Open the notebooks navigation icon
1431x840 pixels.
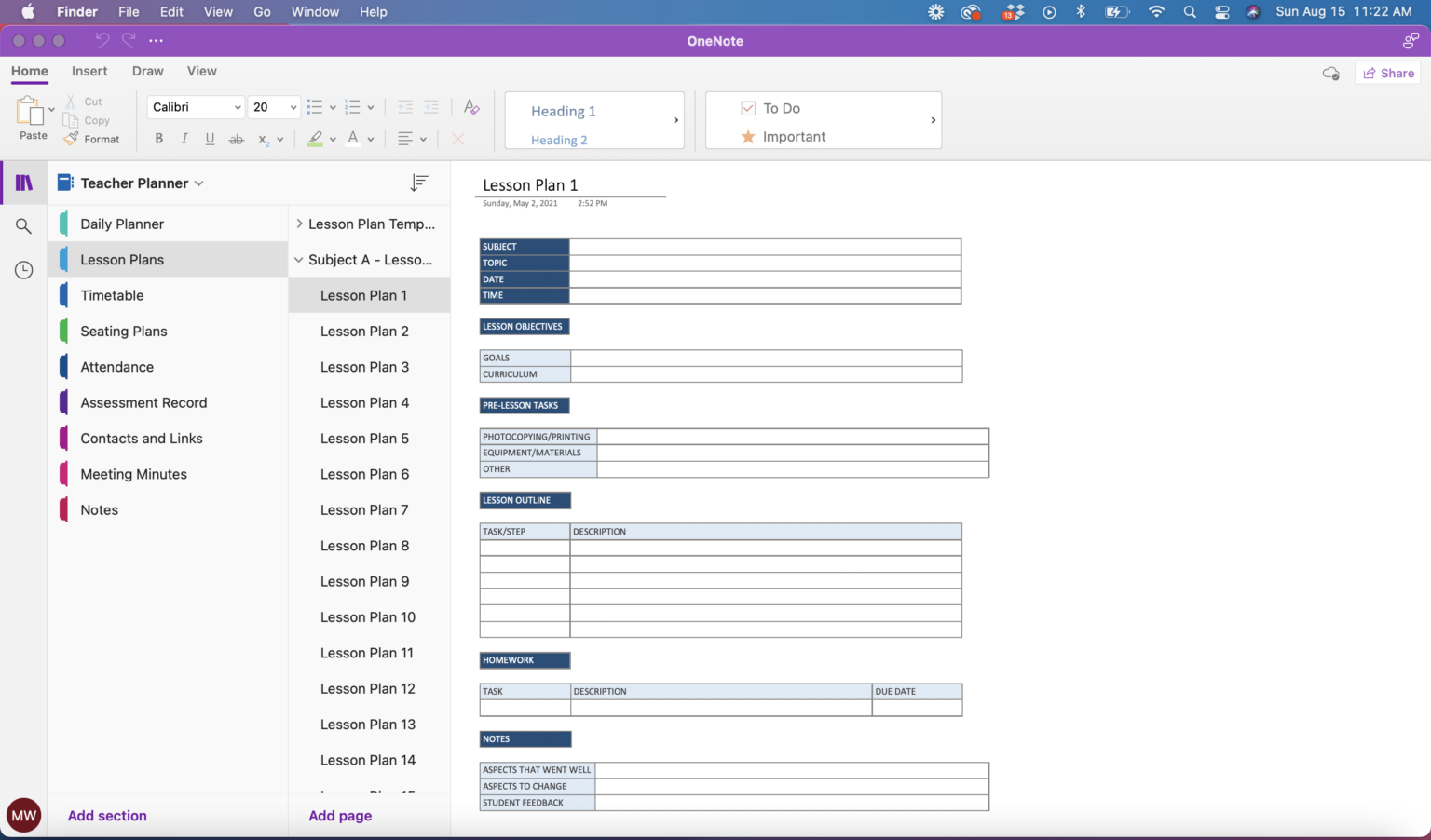[x=24, y=183]
